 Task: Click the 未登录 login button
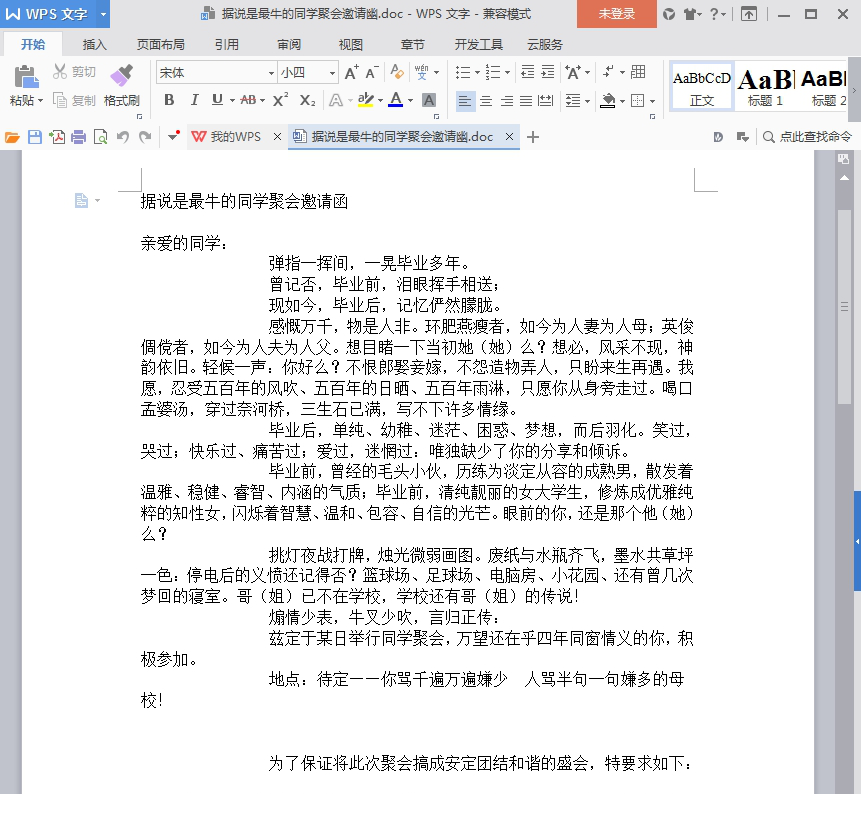(x=617, y=14)
